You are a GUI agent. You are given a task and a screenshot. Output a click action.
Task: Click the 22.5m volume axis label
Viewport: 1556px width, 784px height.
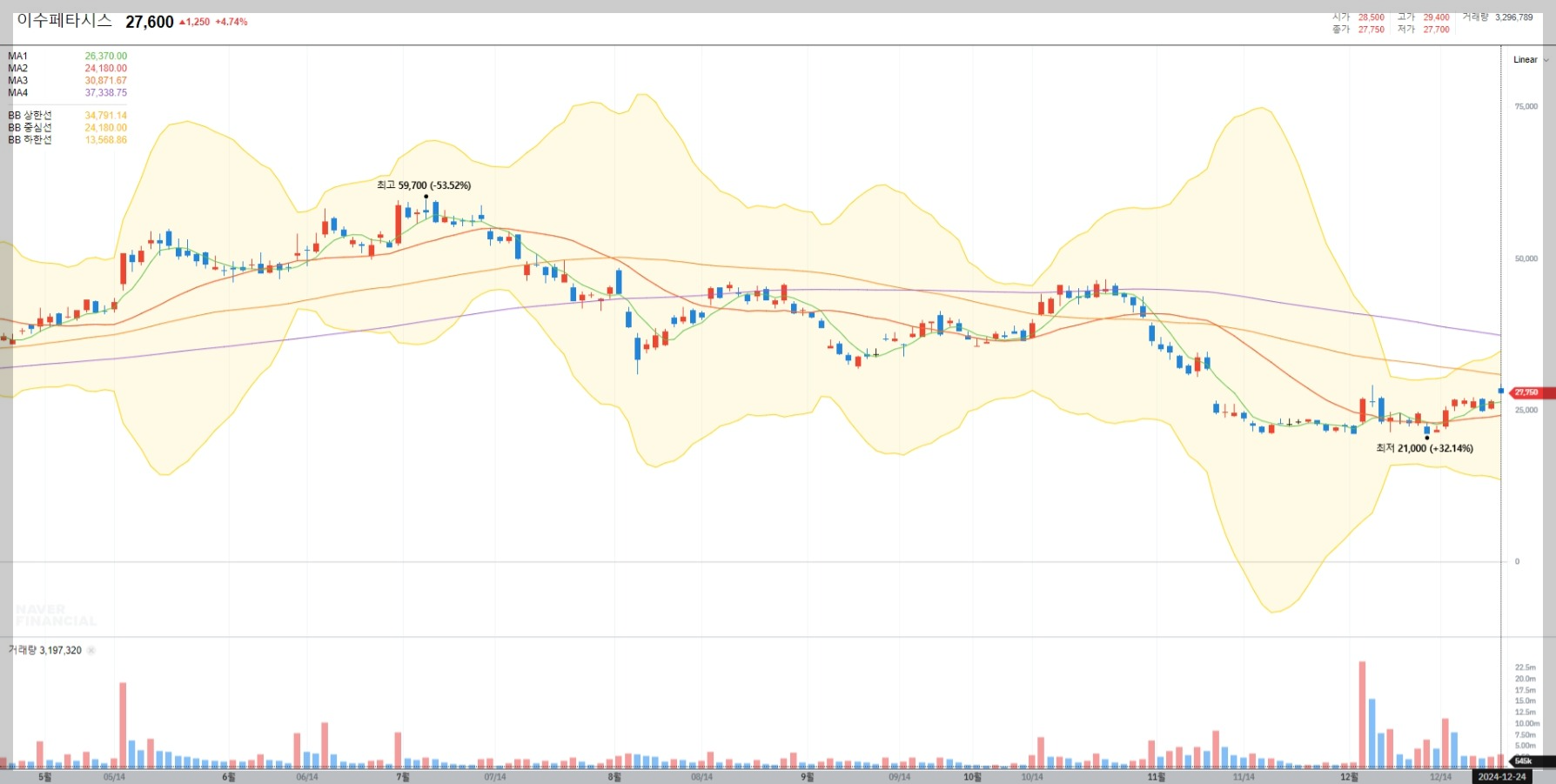[1526, 667]
